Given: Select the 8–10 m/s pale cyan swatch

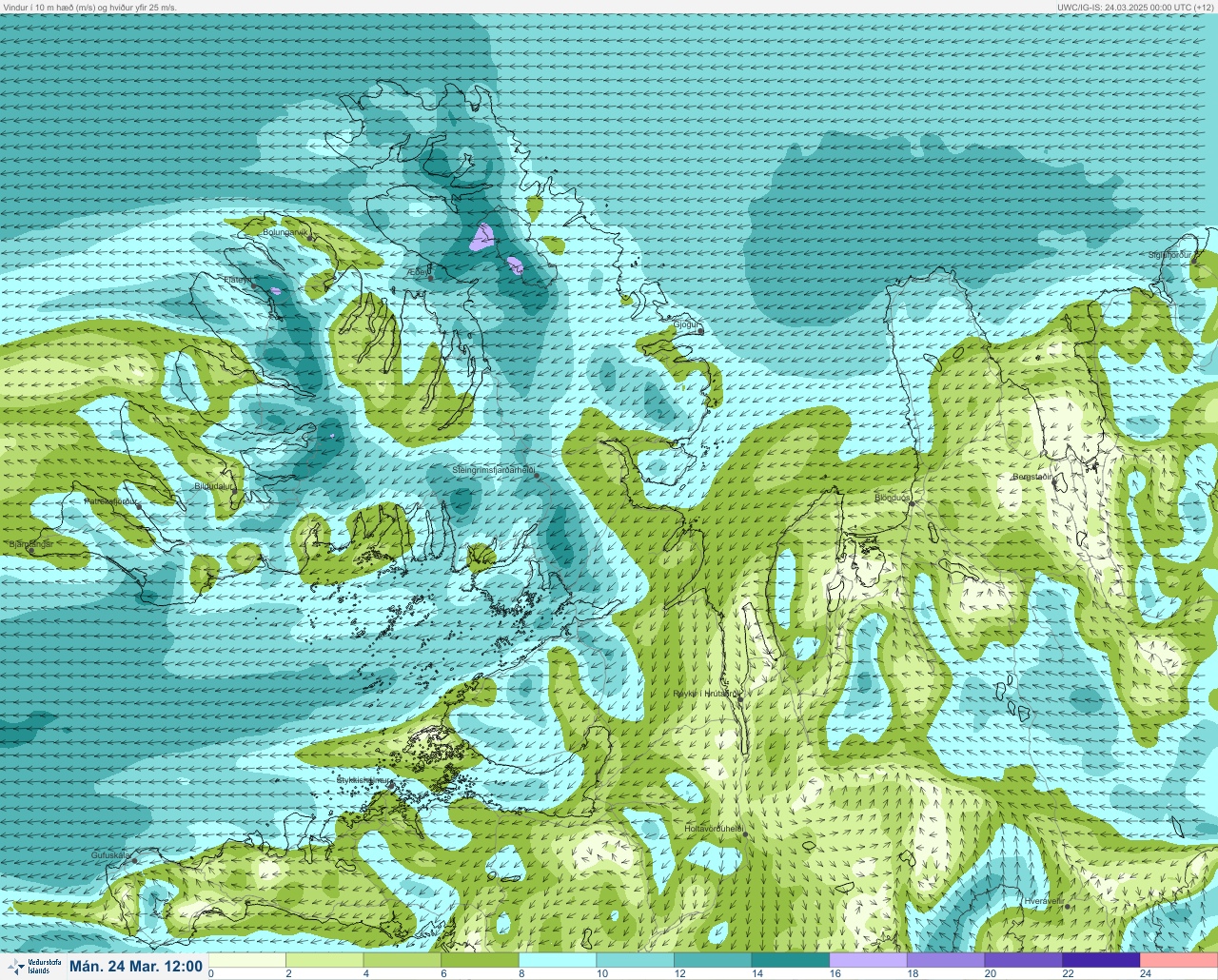Looking at the screenshot, I should click(558, 959).
